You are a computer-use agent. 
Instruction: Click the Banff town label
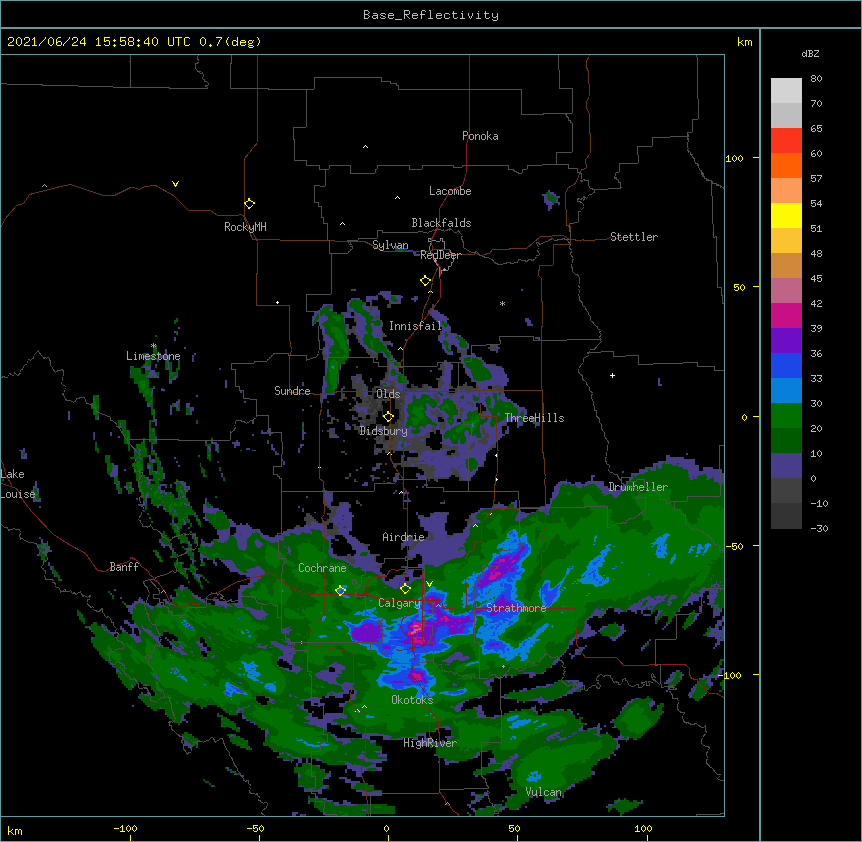(124, 567)
